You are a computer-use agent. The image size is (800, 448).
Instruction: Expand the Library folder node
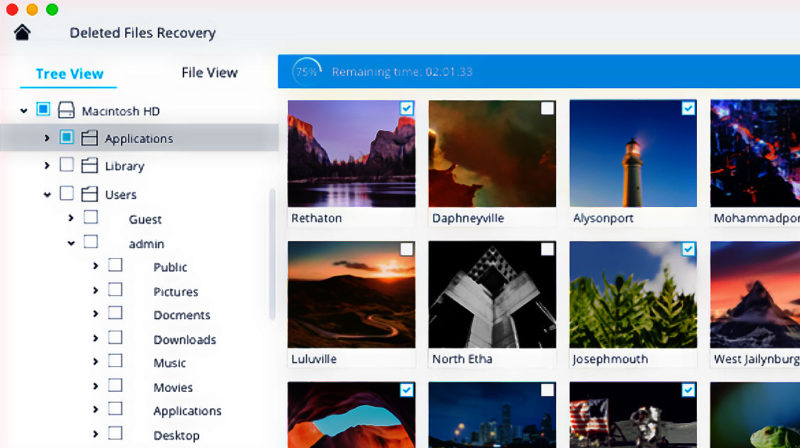click(x=47, y=165)
